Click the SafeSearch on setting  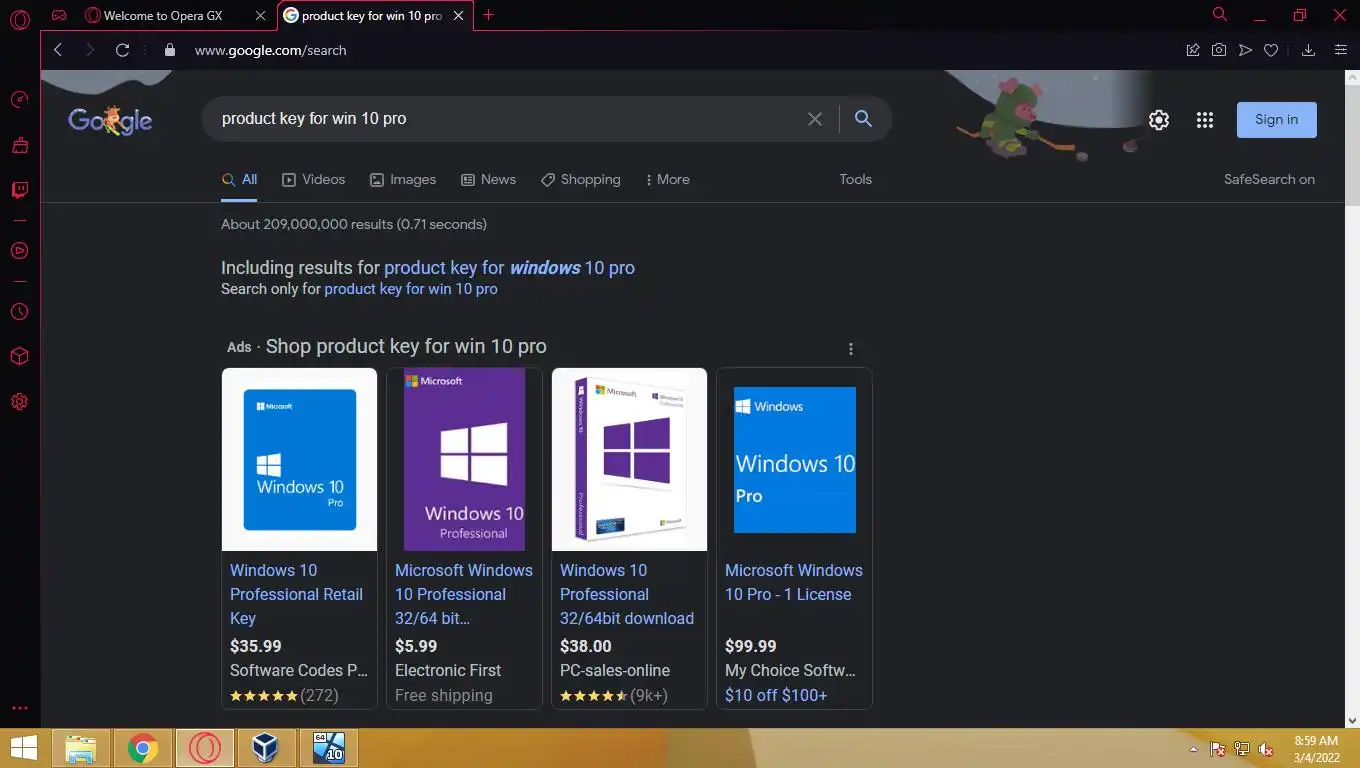1269,180
